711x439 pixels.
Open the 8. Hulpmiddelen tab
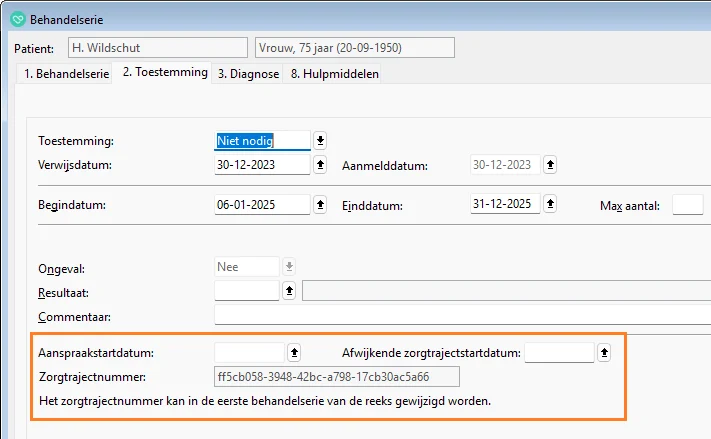tap(333, 74)
